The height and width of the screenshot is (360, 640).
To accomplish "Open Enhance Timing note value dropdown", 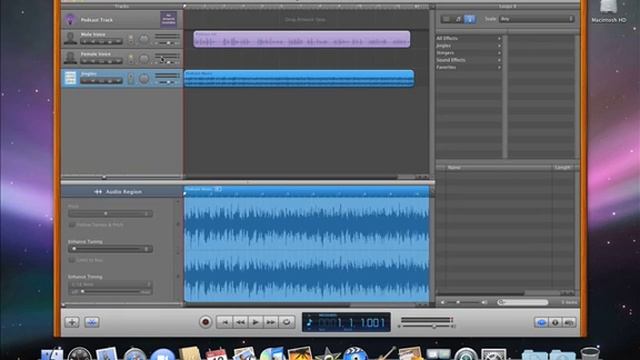I will (x=110, y=284).
